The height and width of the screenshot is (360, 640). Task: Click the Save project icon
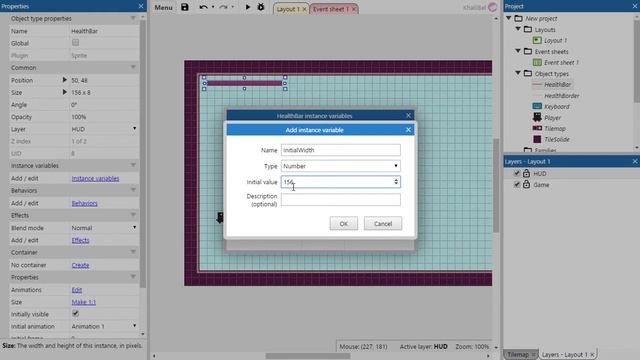pos(185,7)
